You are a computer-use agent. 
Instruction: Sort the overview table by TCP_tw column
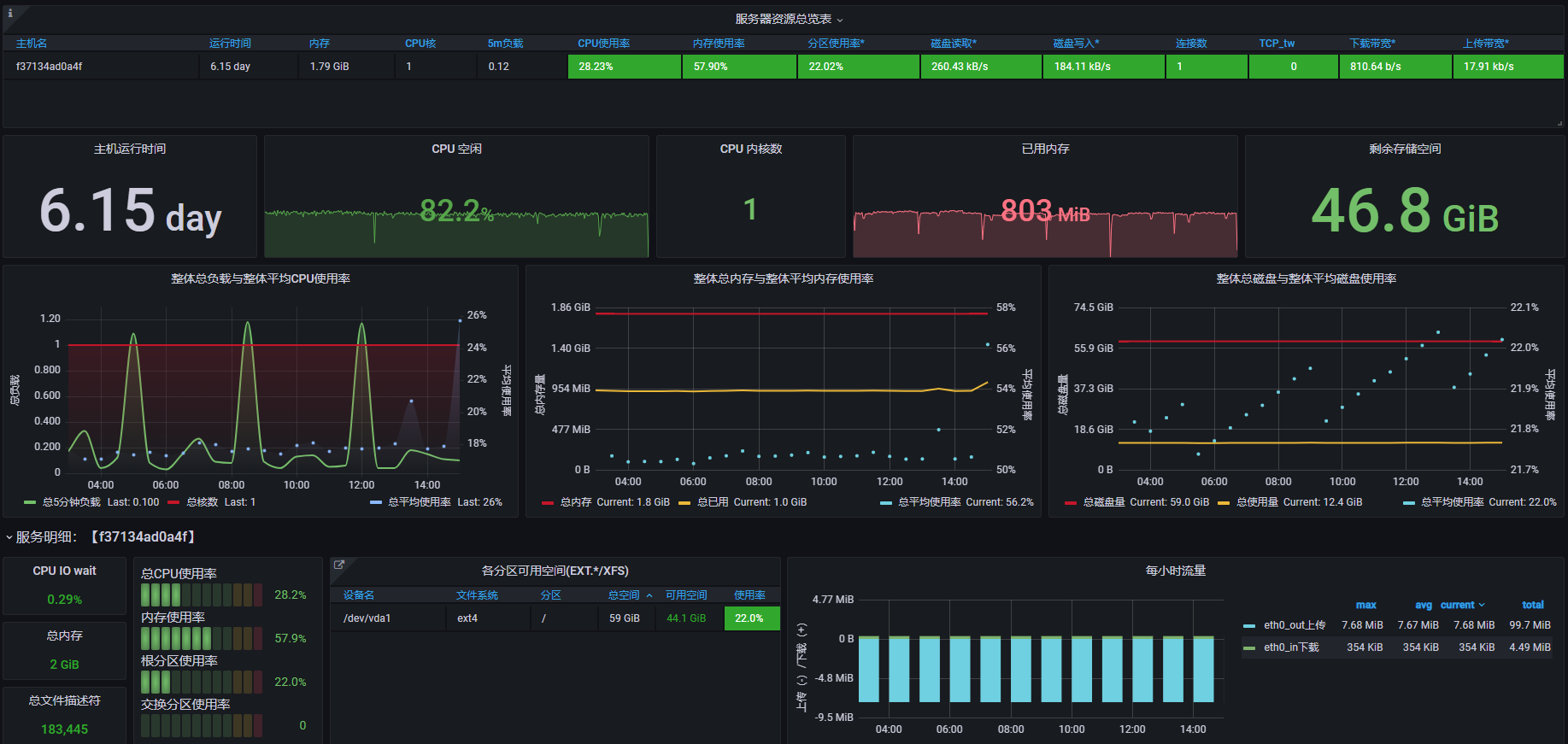(1277, 44)
